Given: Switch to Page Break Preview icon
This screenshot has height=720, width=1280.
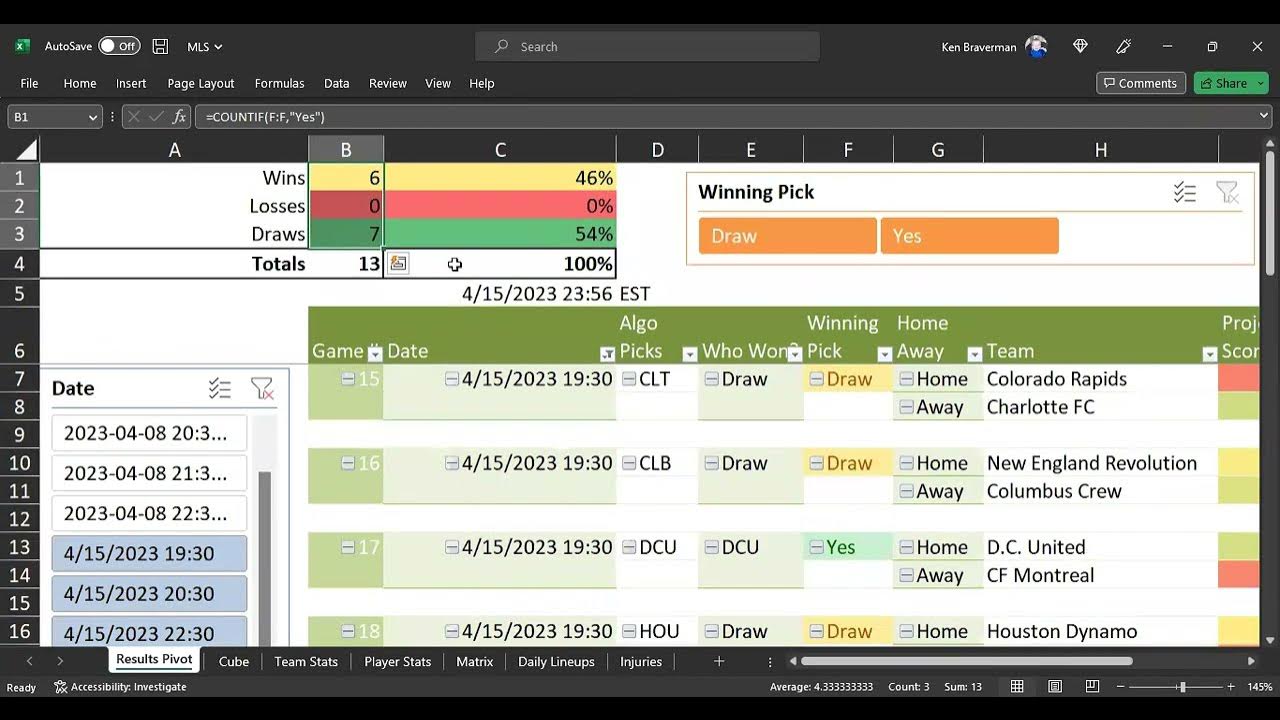Looking at the screenshot, I should point(1092,687).
